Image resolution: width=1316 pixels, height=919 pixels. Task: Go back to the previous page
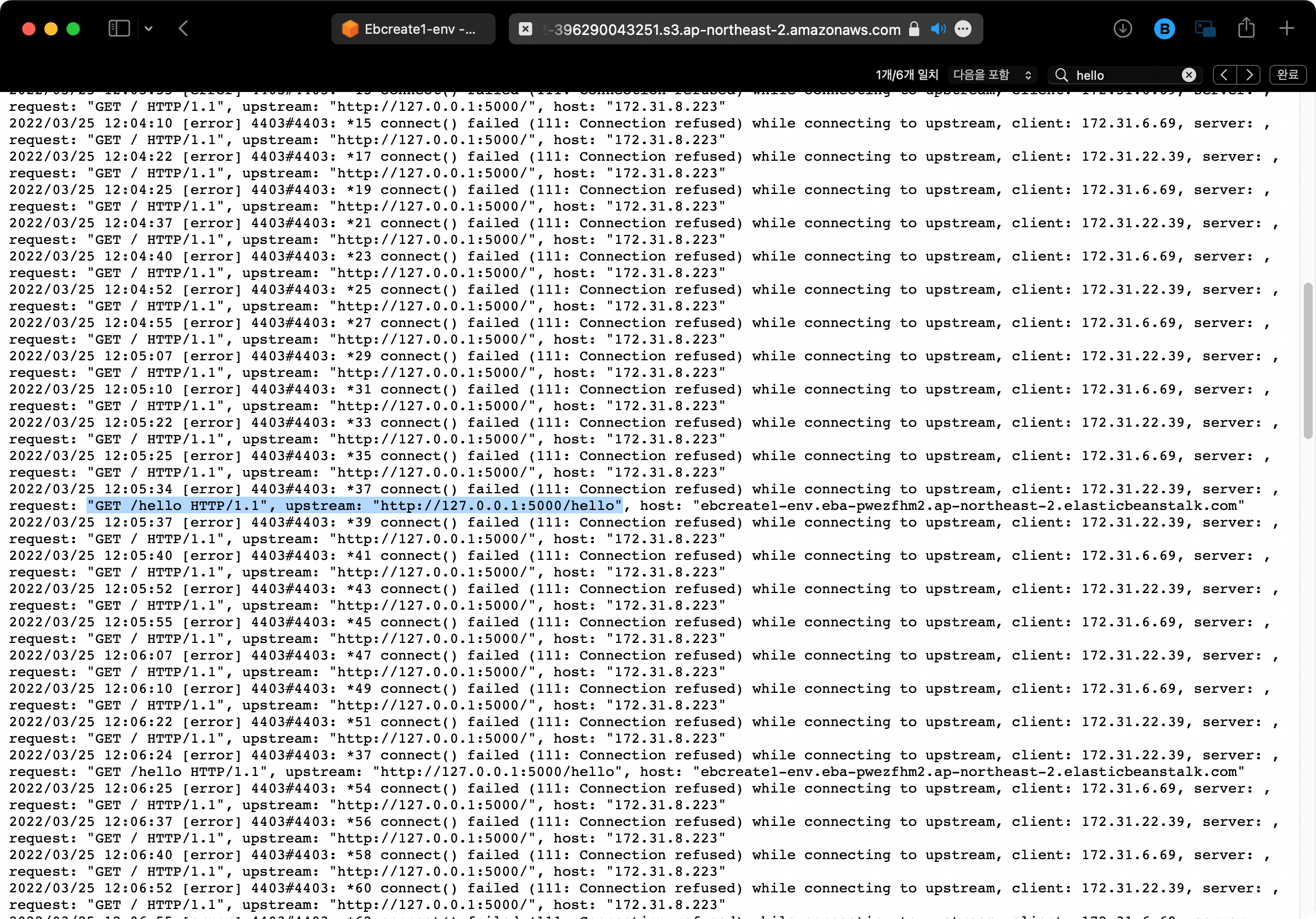click(183, 29)
